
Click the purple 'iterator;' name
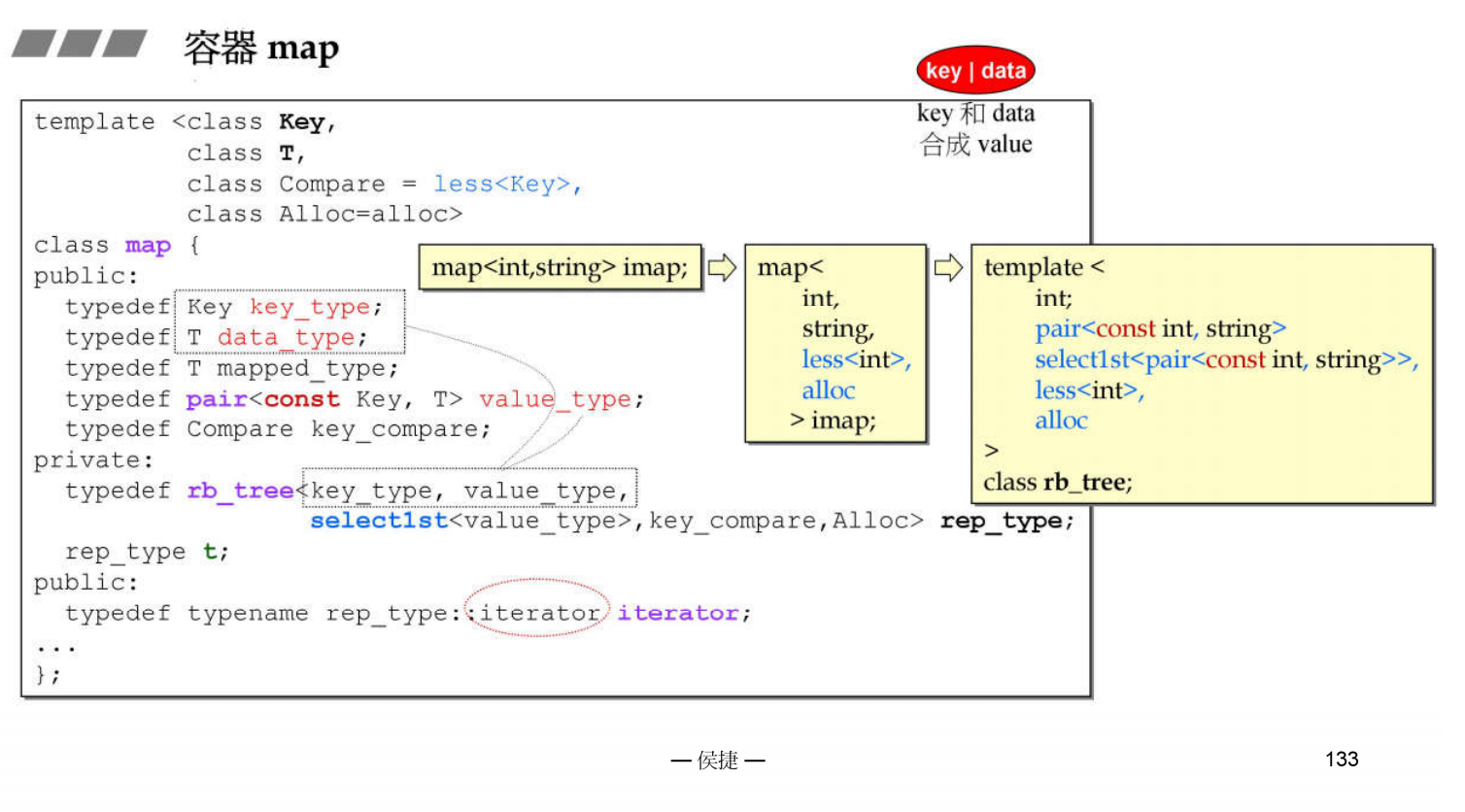[x=684, y=613]
